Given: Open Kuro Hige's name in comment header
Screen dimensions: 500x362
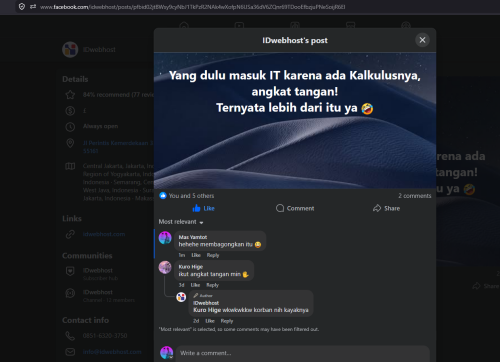Looking at the screenshot, I should click(x=191, y=267).
